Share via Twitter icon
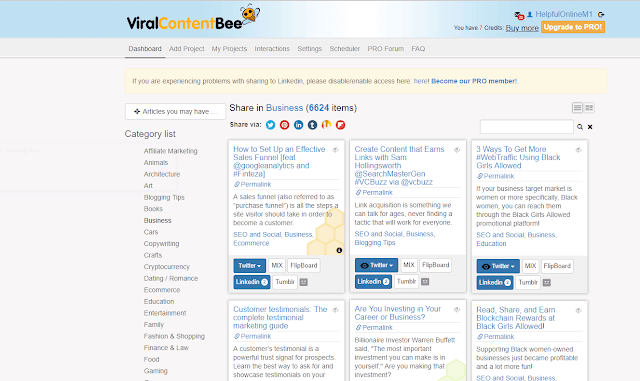This screenshot has height=381, width=640. tap(270, 125)
